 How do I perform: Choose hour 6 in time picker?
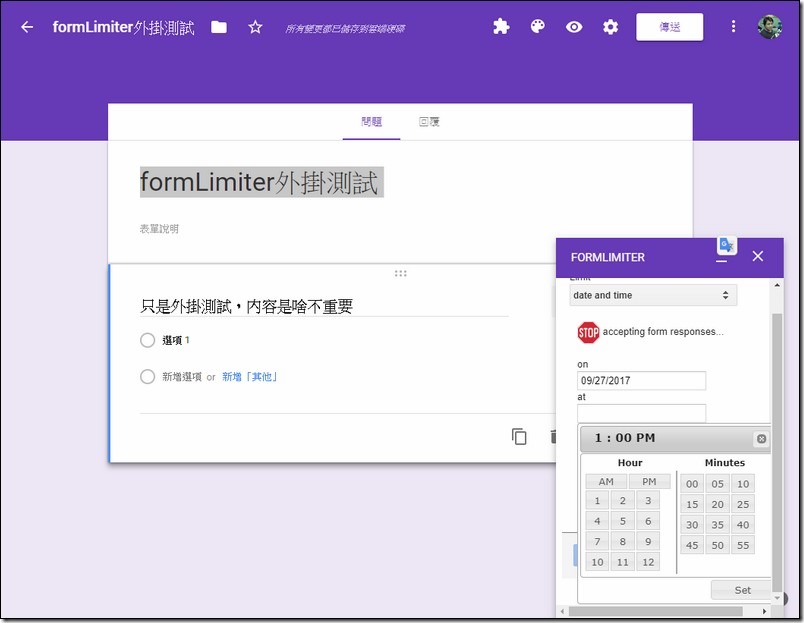(x=648, y=521)
